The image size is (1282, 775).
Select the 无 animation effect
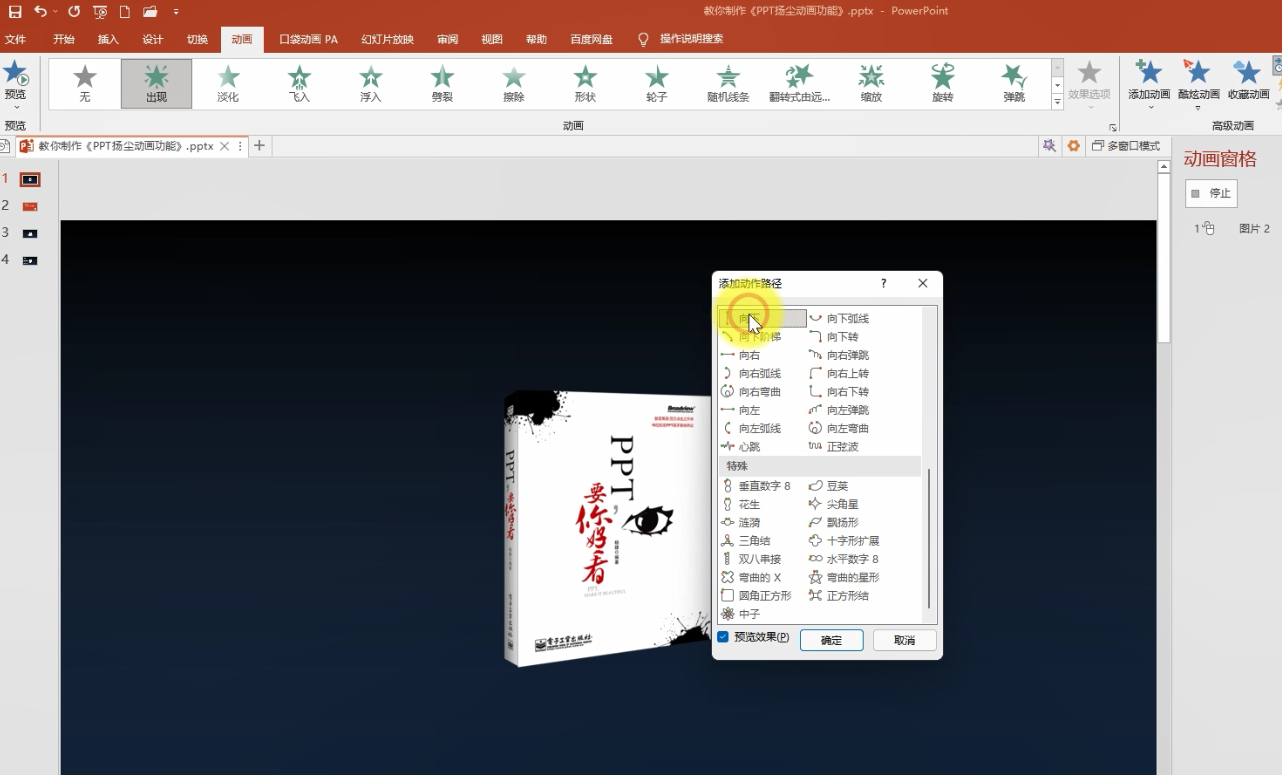pos(85,84)
